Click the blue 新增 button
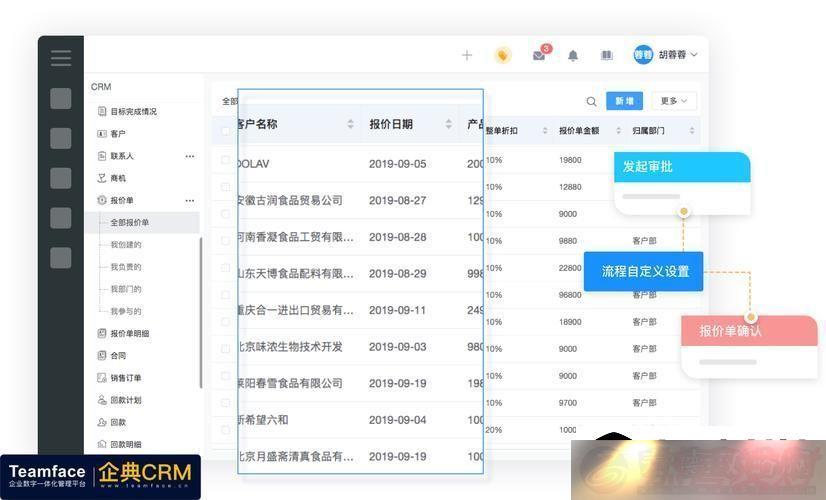The width and height of the screenshot is (826, 500). coord(624,101)
